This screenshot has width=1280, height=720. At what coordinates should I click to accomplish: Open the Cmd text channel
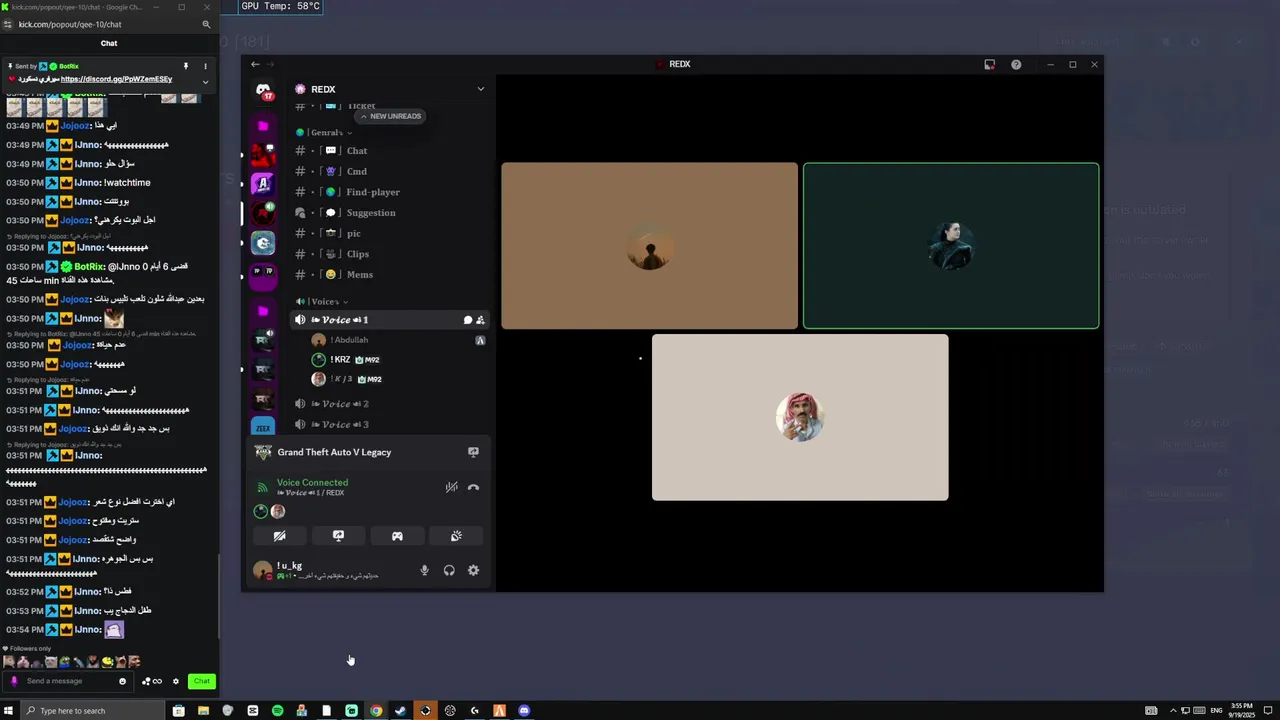click(390, 171)
